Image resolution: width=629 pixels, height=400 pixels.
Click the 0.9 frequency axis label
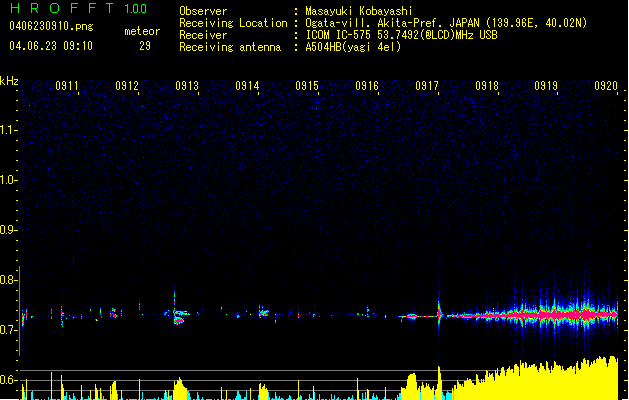8,230
